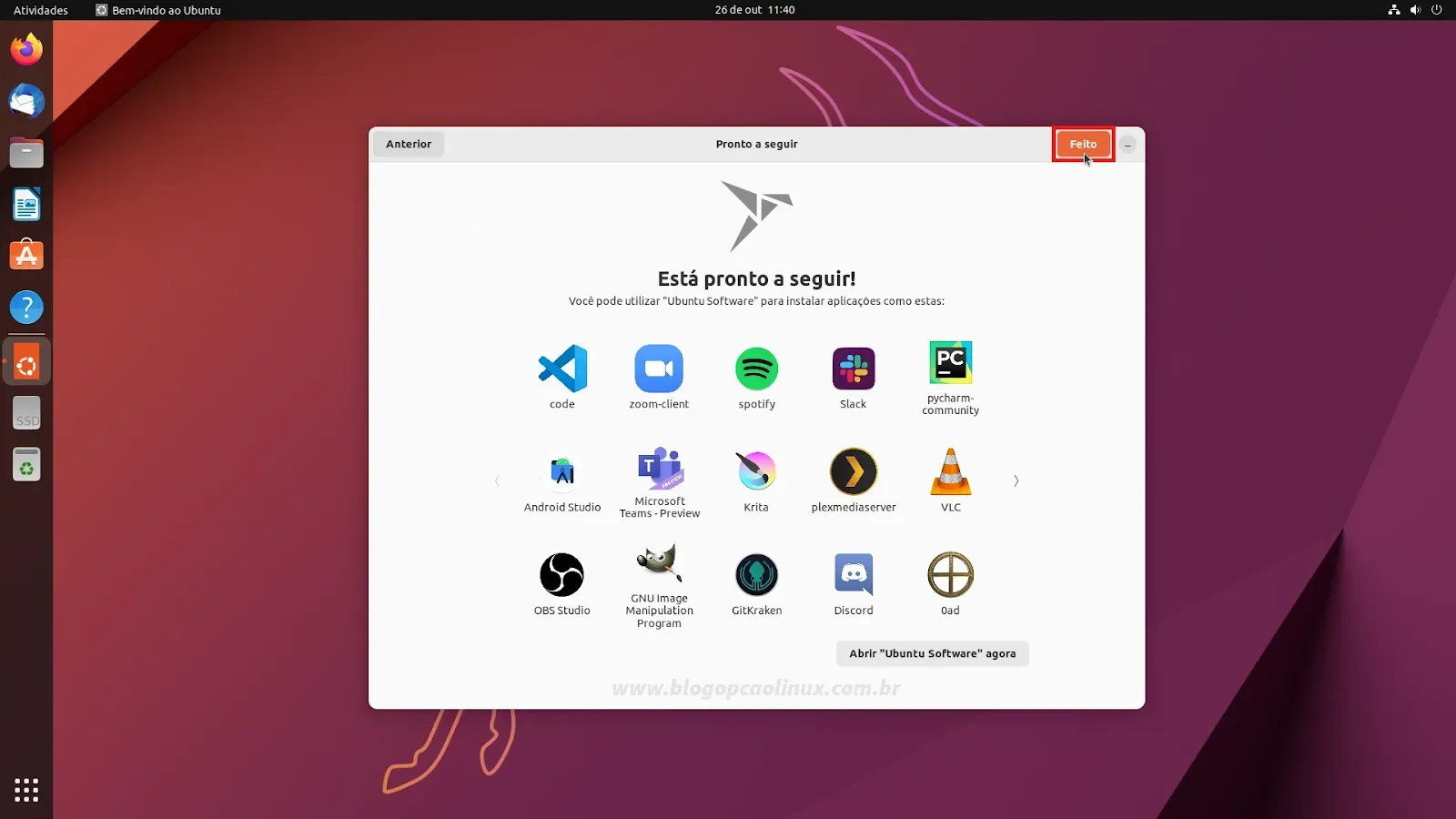Click the Discord app icon
The height and width of the screenshot is (819, 1456).
coord(854,574)
